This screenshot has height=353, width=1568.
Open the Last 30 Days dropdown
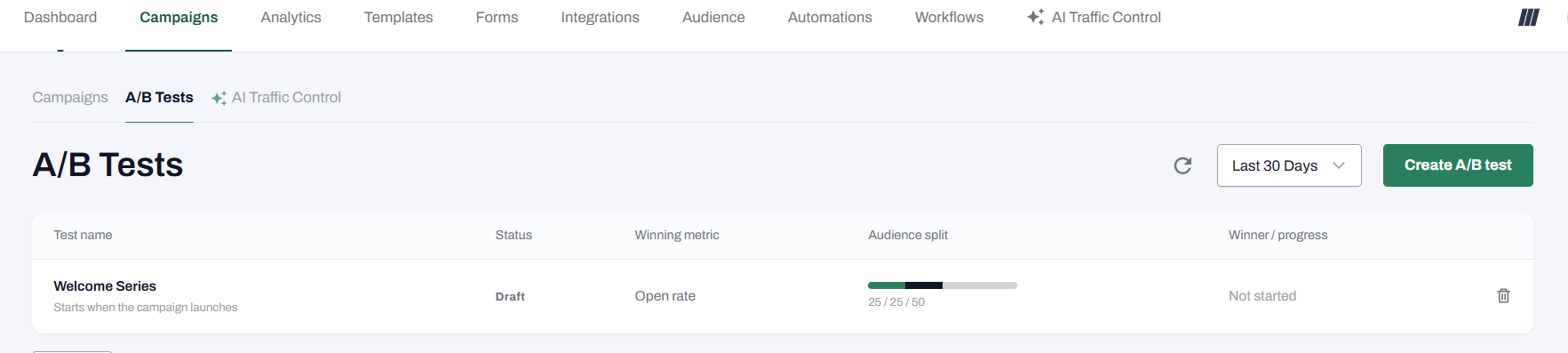click(x=1288, y=165)
